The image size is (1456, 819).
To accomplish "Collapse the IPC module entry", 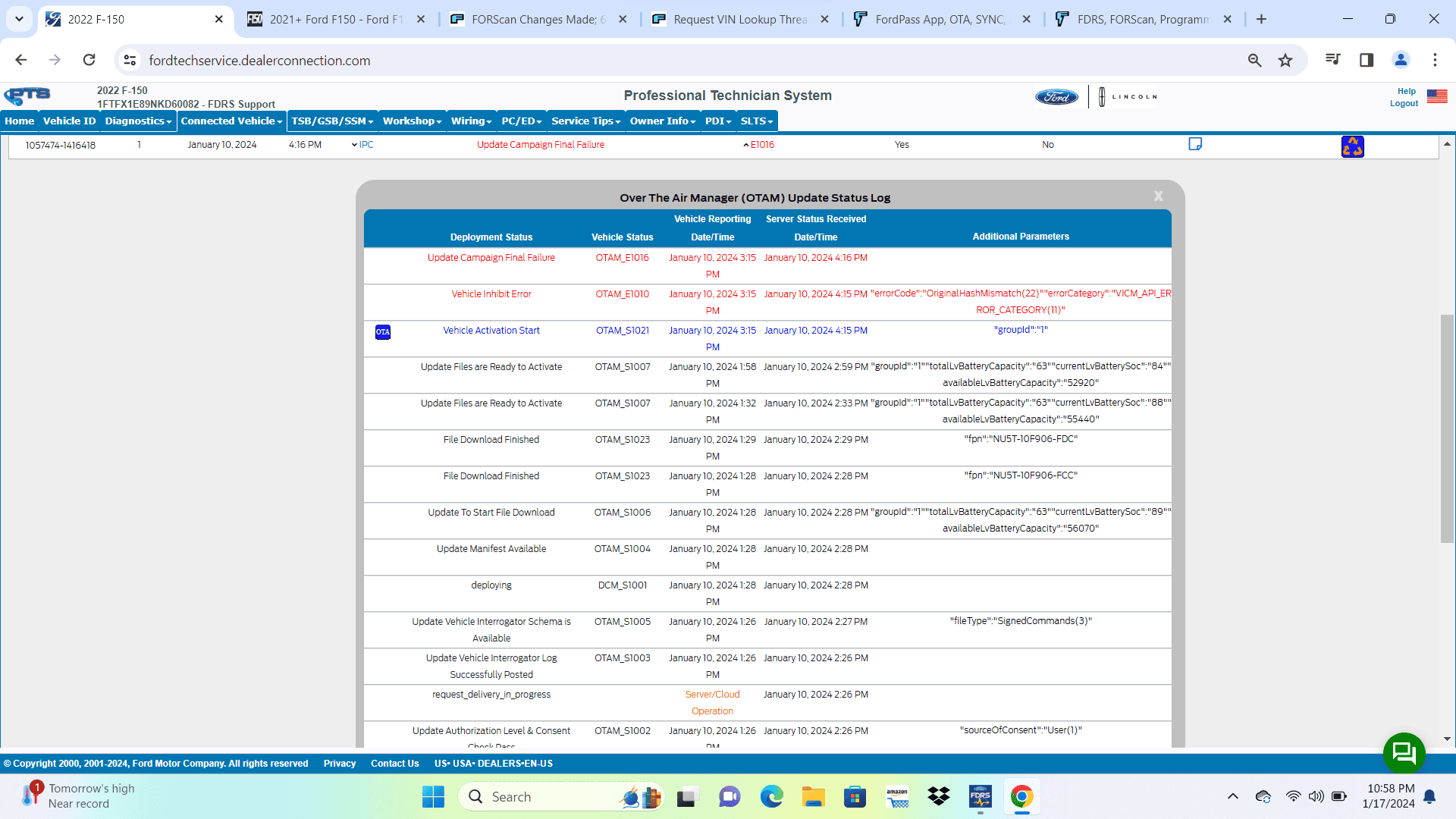I will 353,144.
